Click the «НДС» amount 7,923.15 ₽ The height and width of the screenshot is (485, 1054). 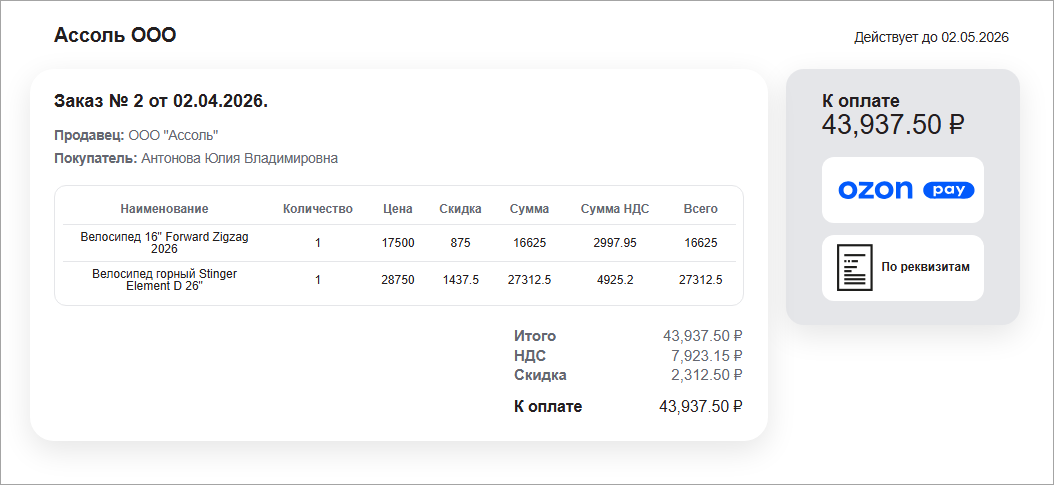[706, 356]
